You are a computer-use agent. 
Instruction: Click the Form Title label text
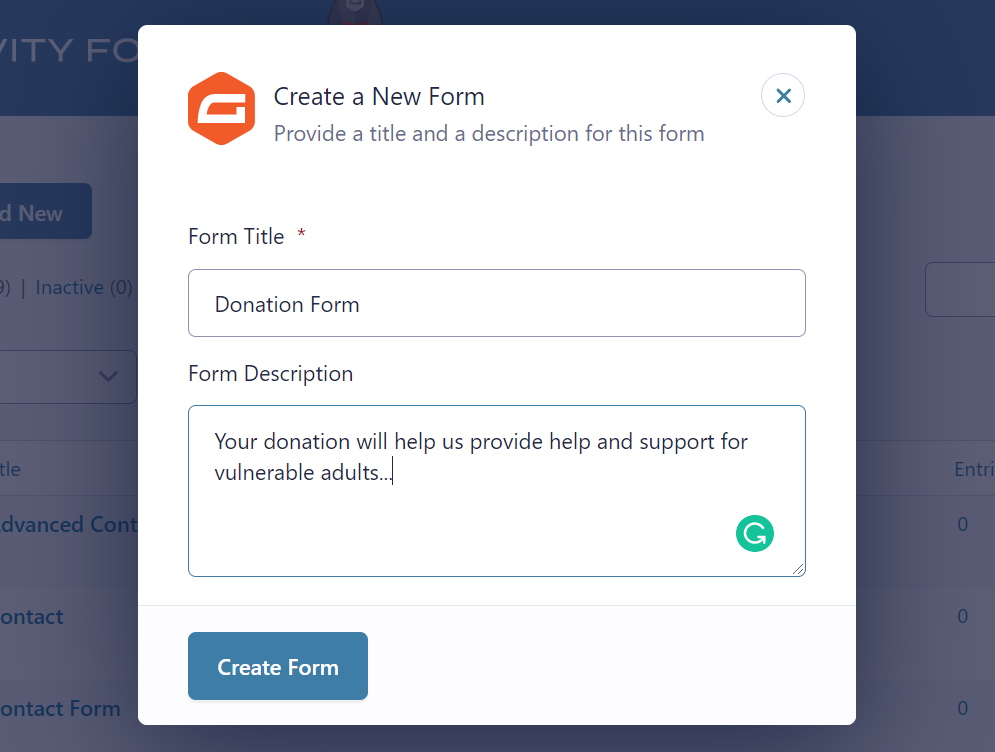(x=236, y=237)
